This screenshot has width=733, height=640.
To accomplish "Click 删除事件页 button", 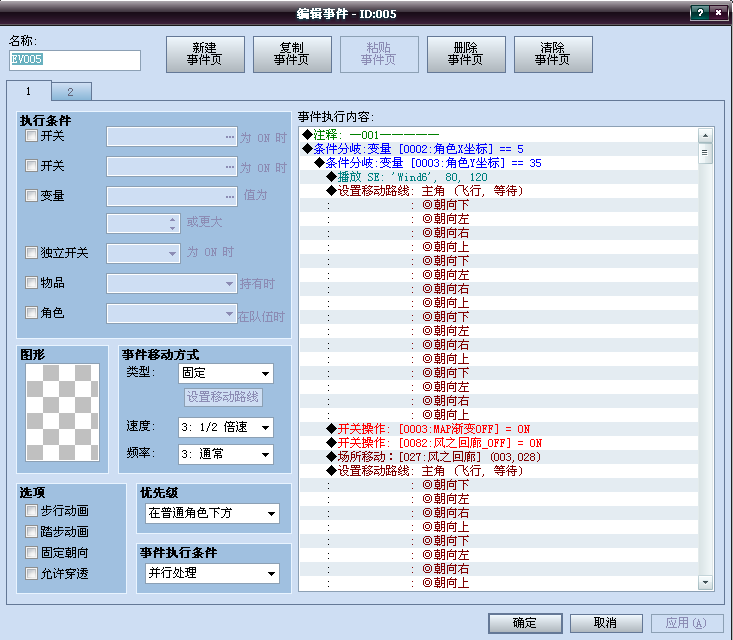I will coord(466,54).
